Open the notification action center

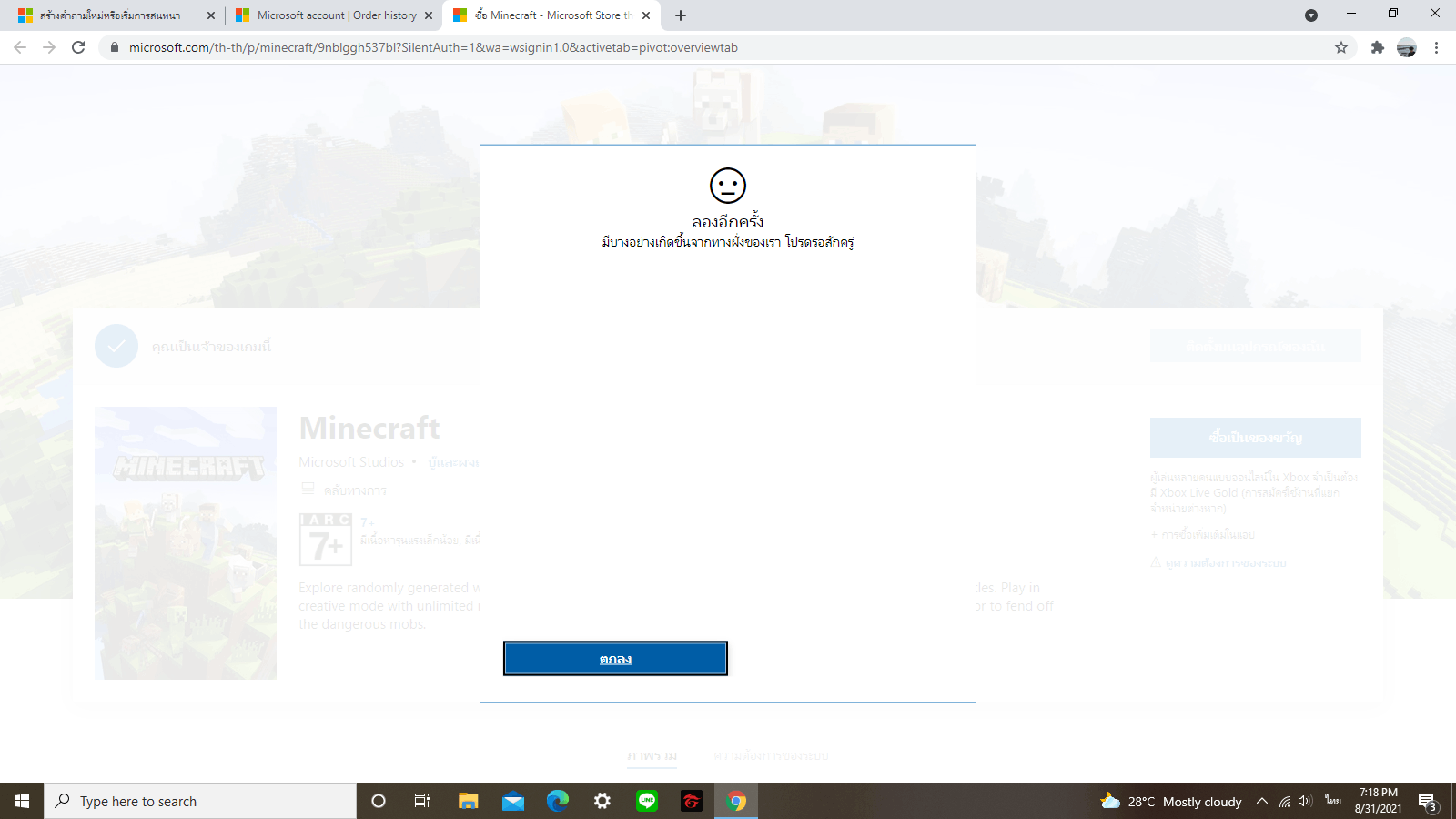tap(1428, 801)
